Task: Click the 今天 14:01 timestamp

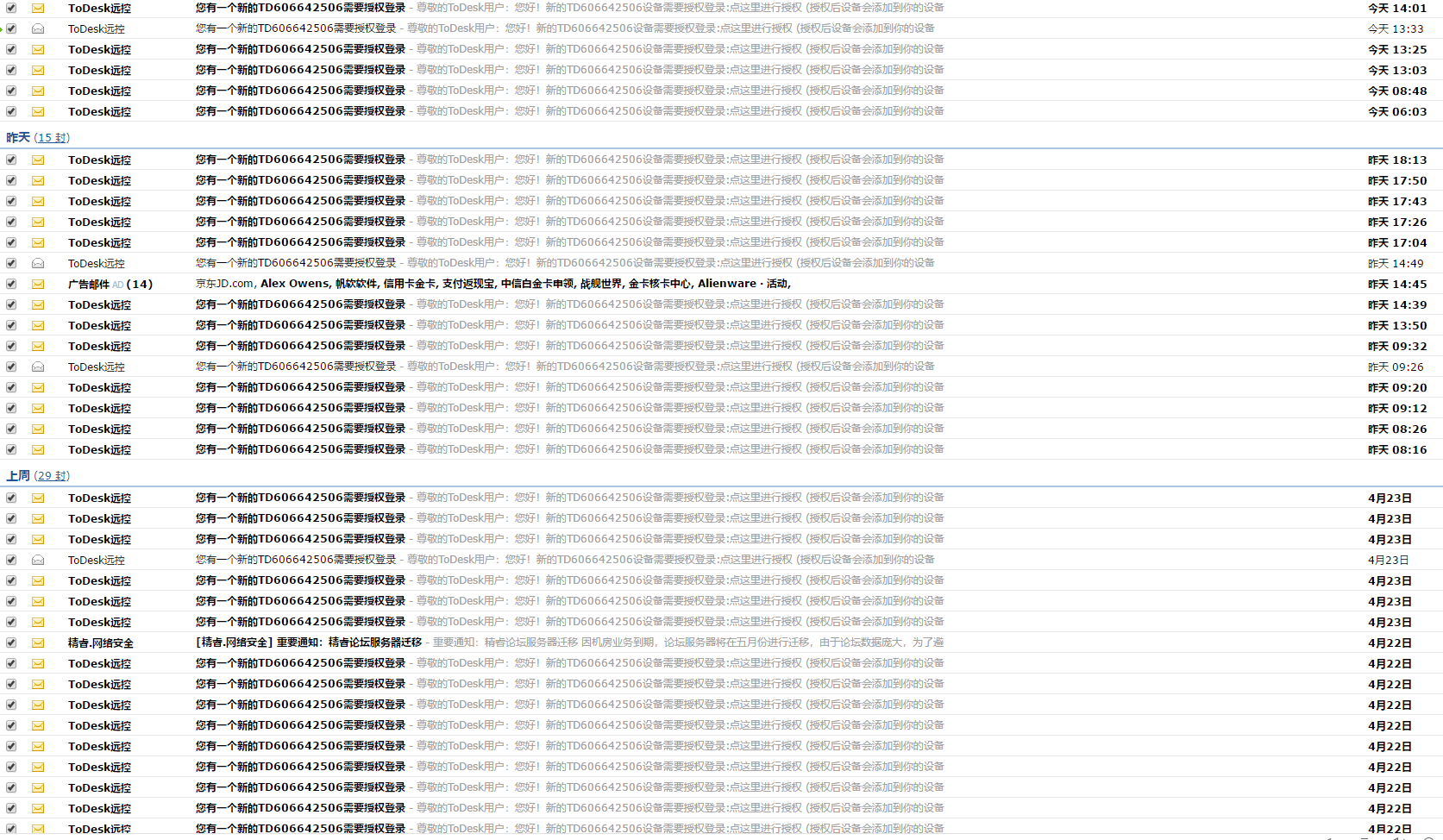Action: click(x=1397, y=8)
